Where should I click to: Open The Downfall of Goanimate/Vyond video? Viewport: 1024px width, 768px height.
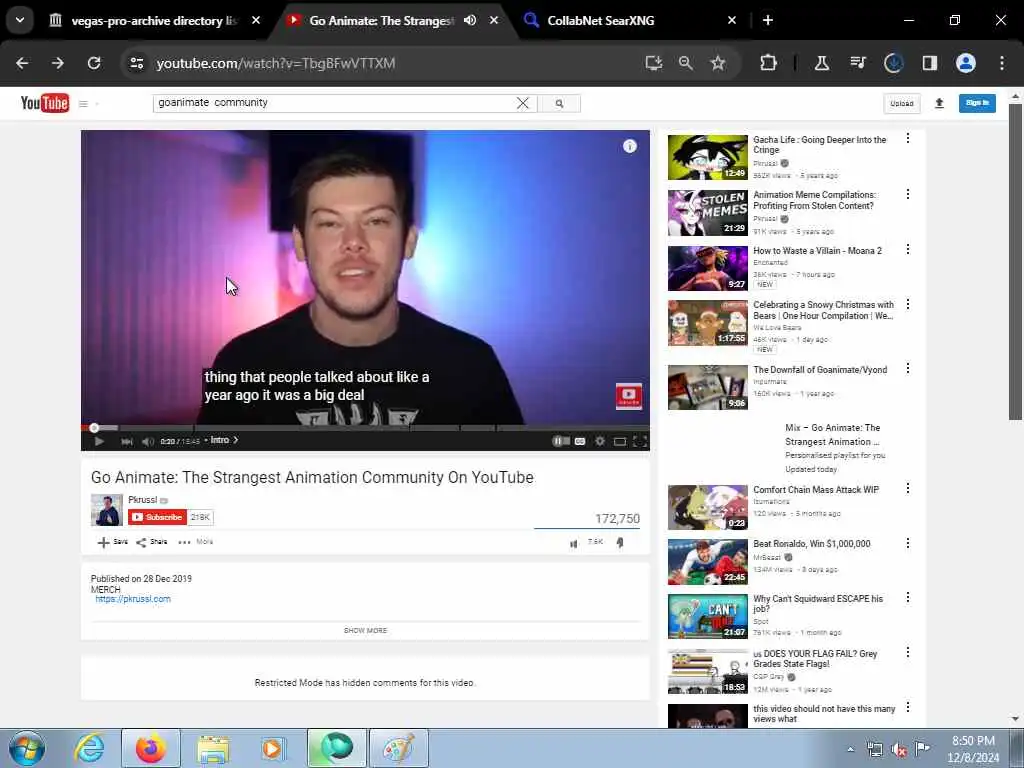[820, 370]
